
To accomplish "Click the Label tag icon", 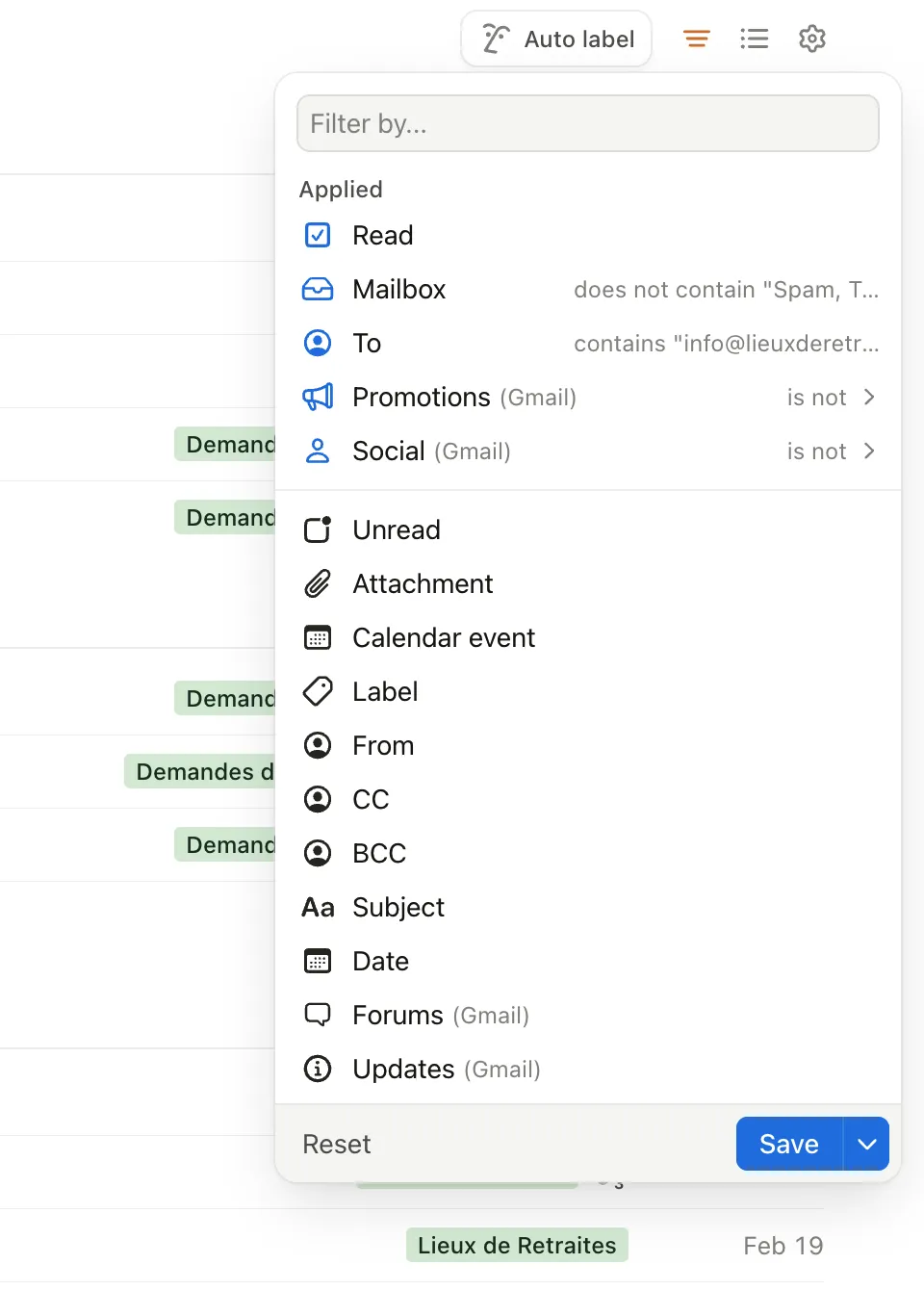I will (318, 692).
